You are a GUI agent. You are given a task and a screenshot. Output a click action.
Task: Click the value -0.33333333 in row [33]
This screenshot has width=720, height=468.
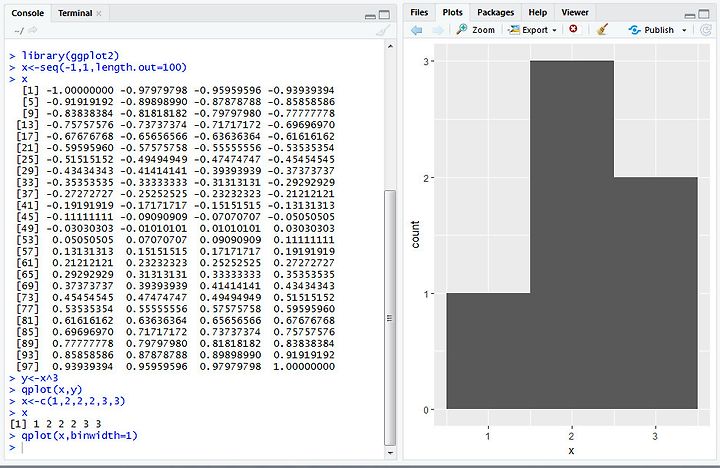click(154, 182)
